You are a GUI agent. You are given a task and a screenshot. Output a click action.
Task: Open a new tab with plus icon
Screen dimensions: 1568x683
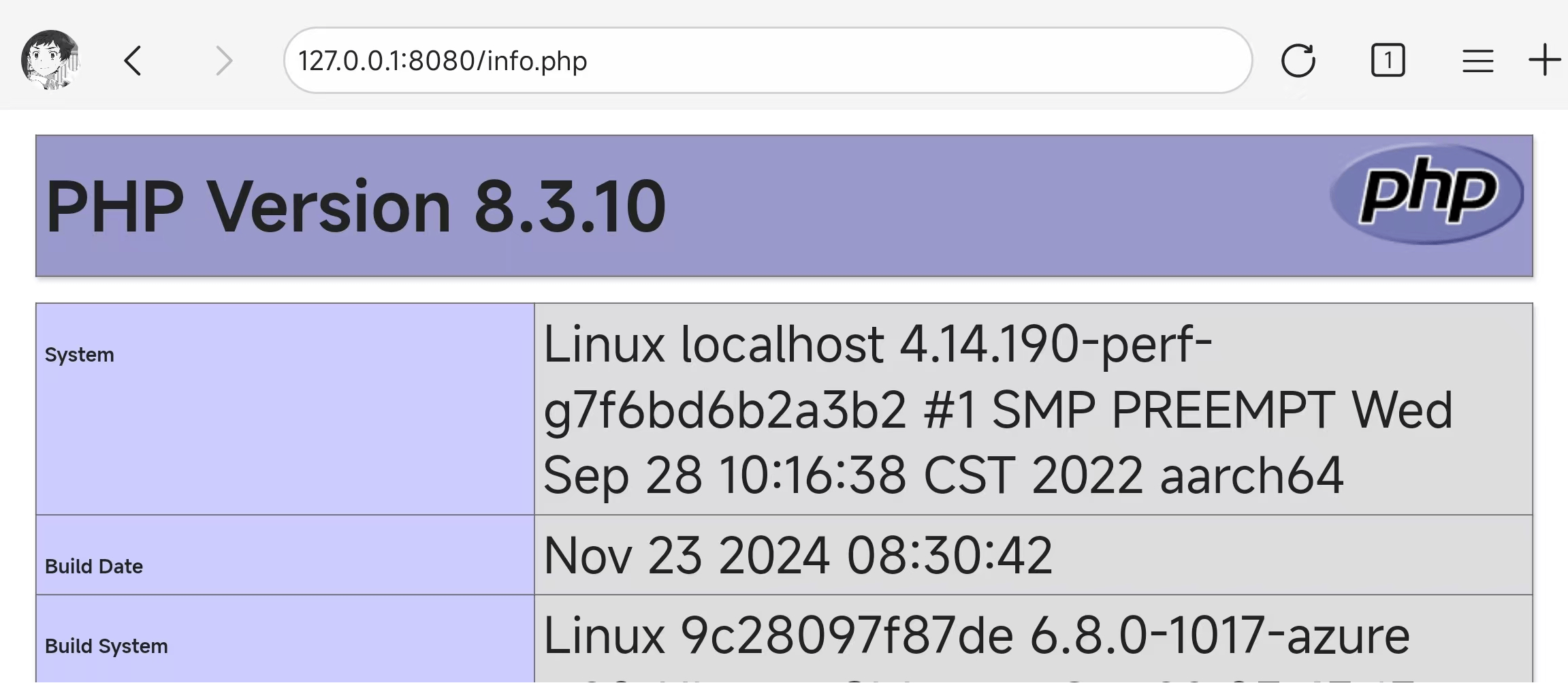click(x=1544, y=61)
